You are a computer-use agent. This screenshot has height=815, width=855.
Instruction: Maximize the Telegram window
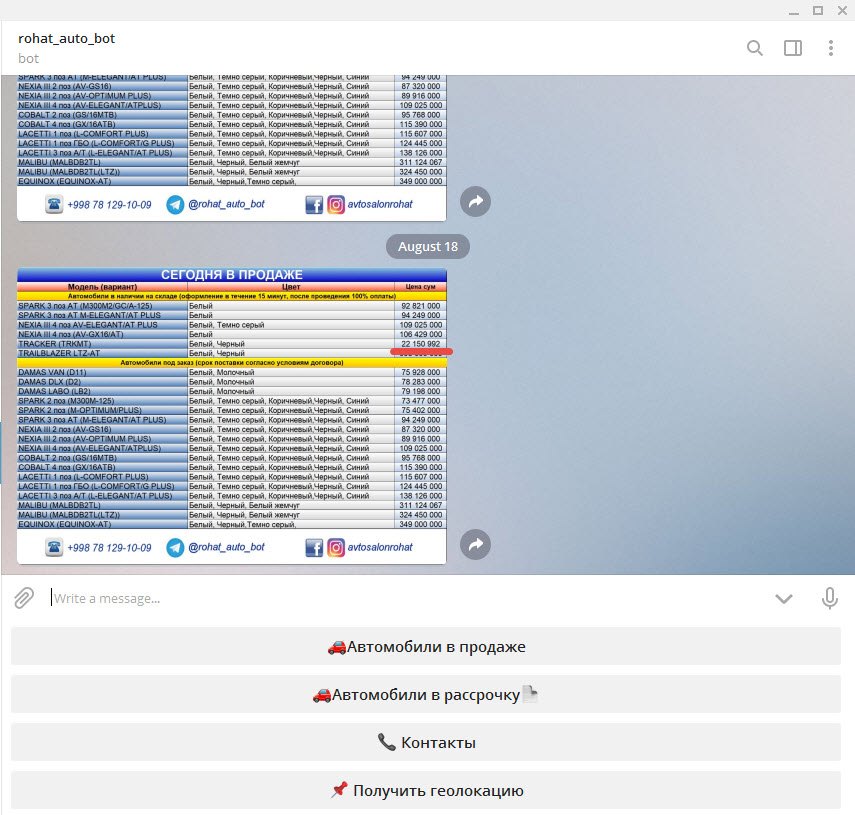coord(817,10)
